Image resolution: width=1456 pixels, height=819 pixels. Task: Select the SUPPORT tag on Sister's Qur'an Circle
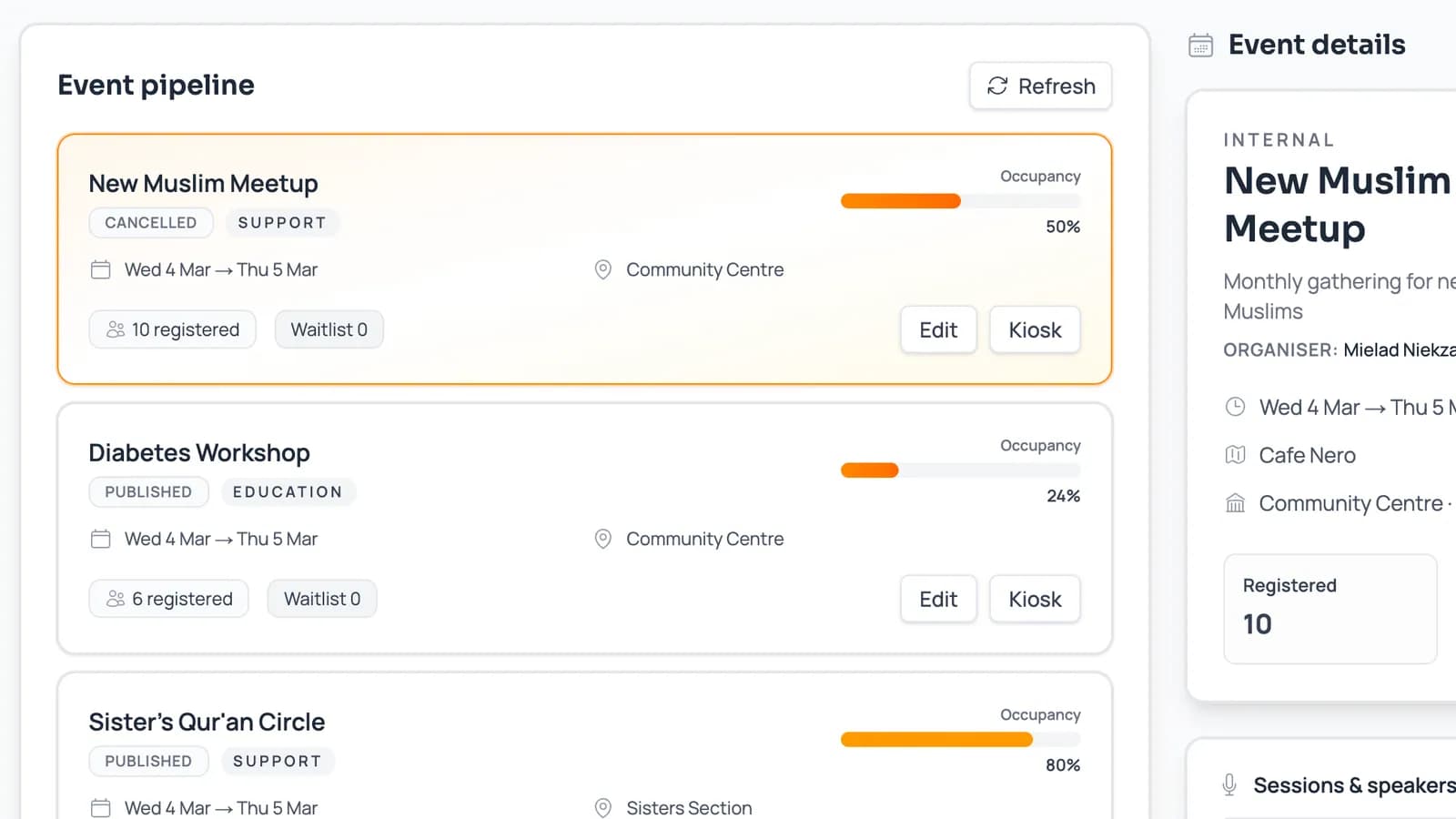(x=278, y=761)
